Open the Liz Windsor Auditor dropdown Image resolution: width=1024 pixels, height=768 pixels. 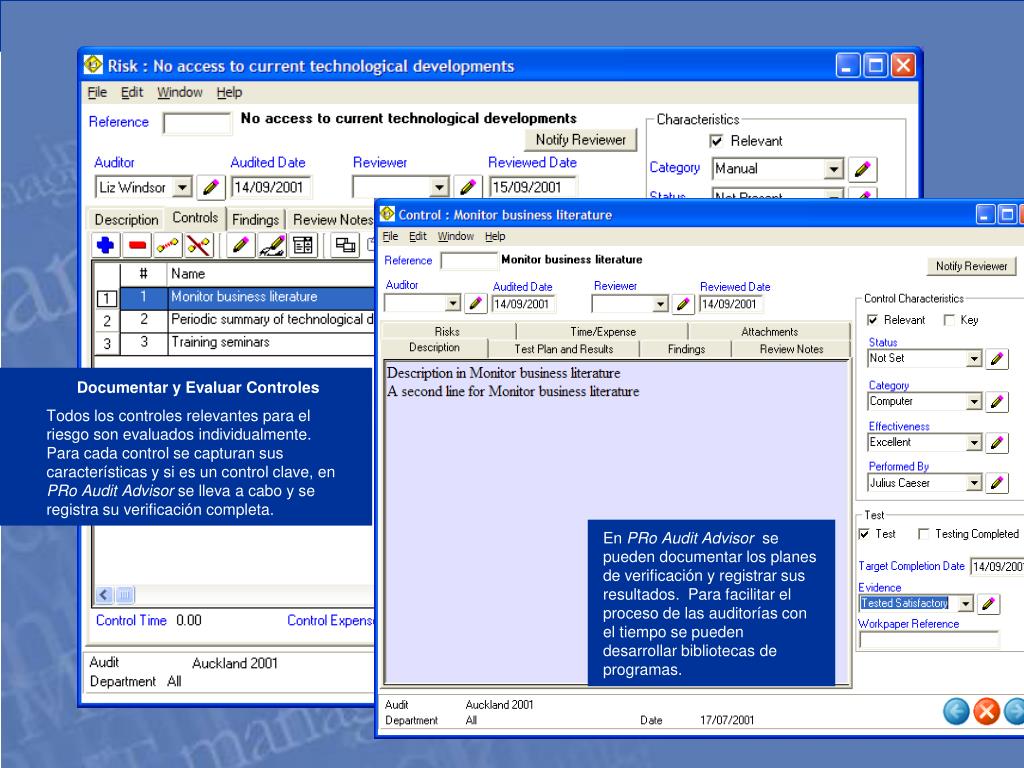click(183, 188)
